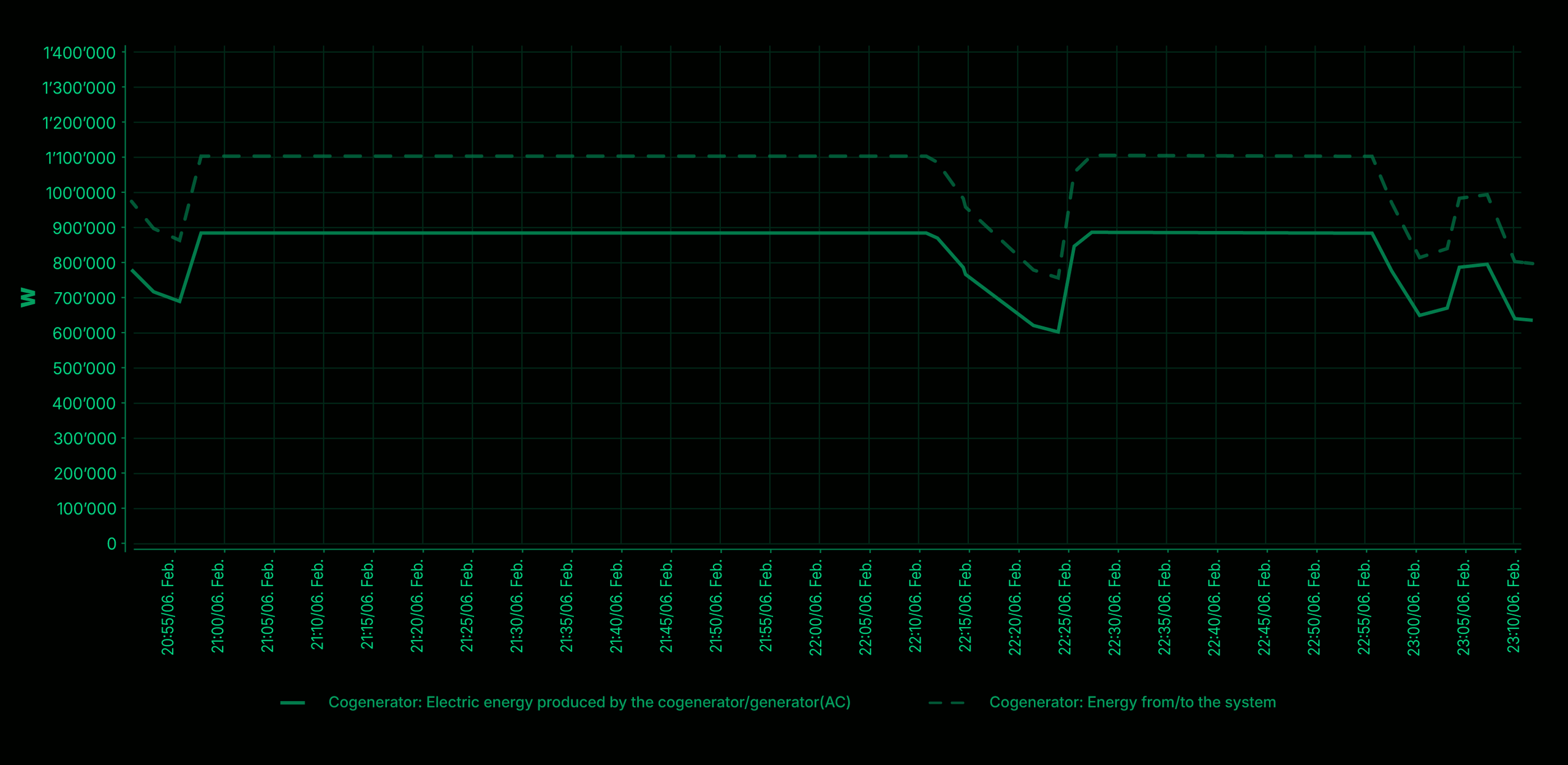This screenshot has height=765, width=1568.
Task: Click the 22:55/06. Feb. time label
Action: (x=1363, y=608)
